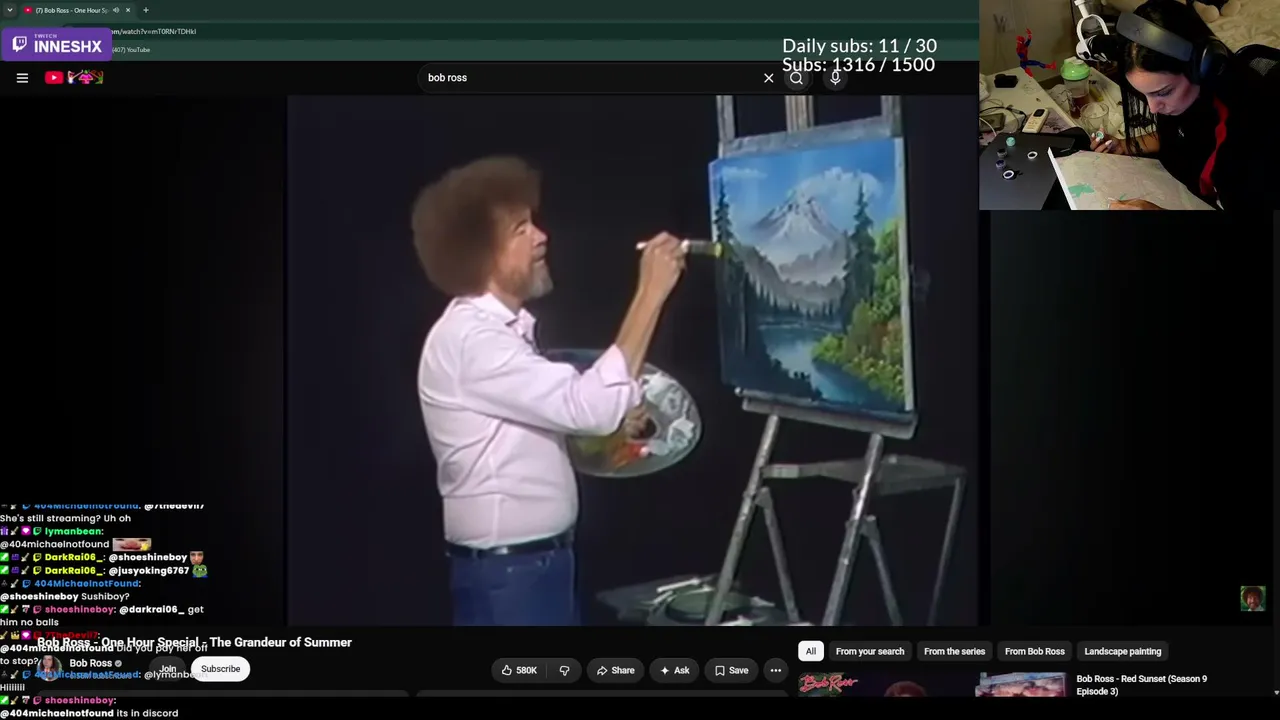
Task: Focus the 'bob ross' search field
Action: point(590,78)
